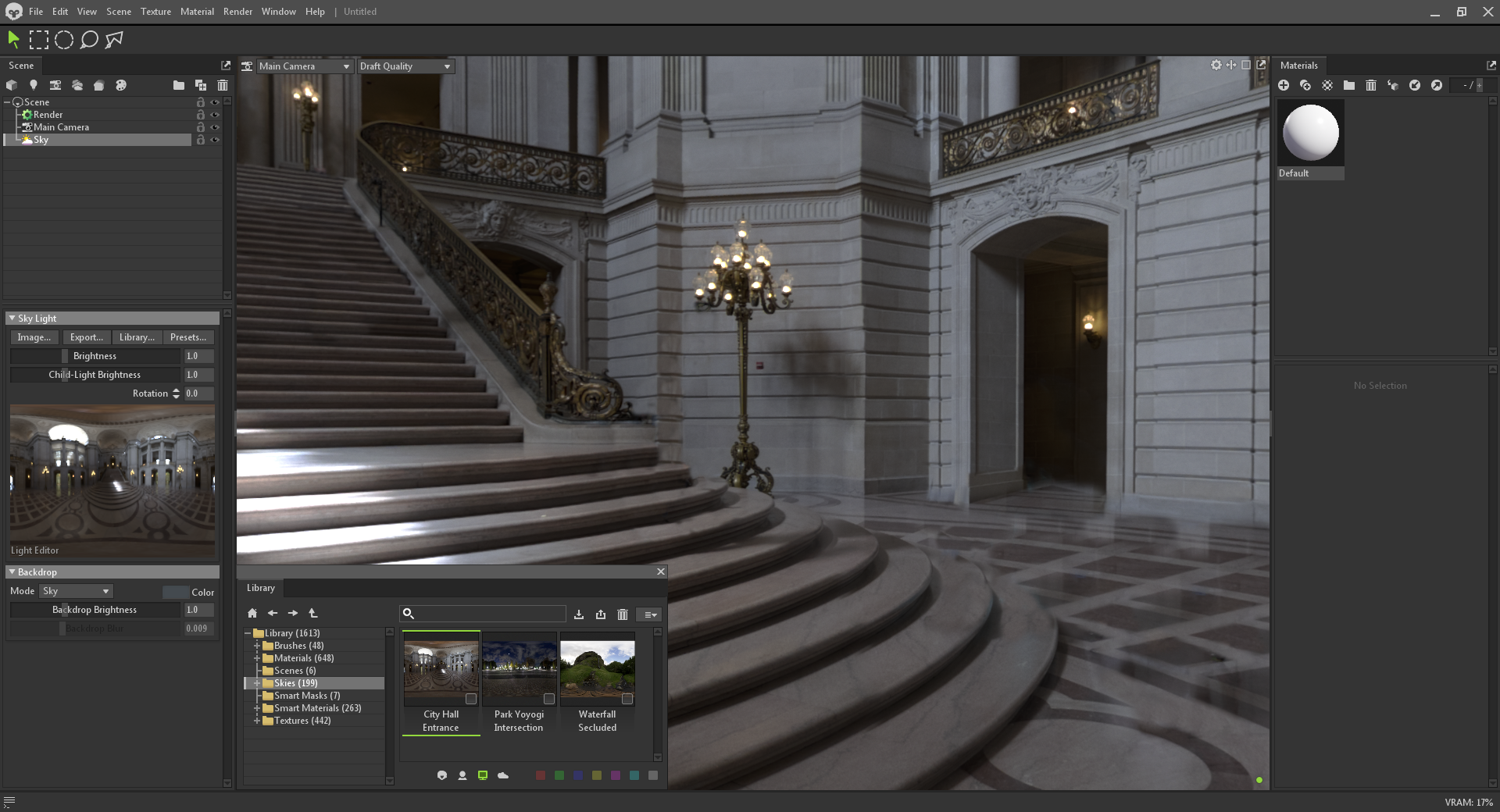Click the Presets... button
The width and height of the screenshot is (1500, 812).
click(x=188, y=337)
